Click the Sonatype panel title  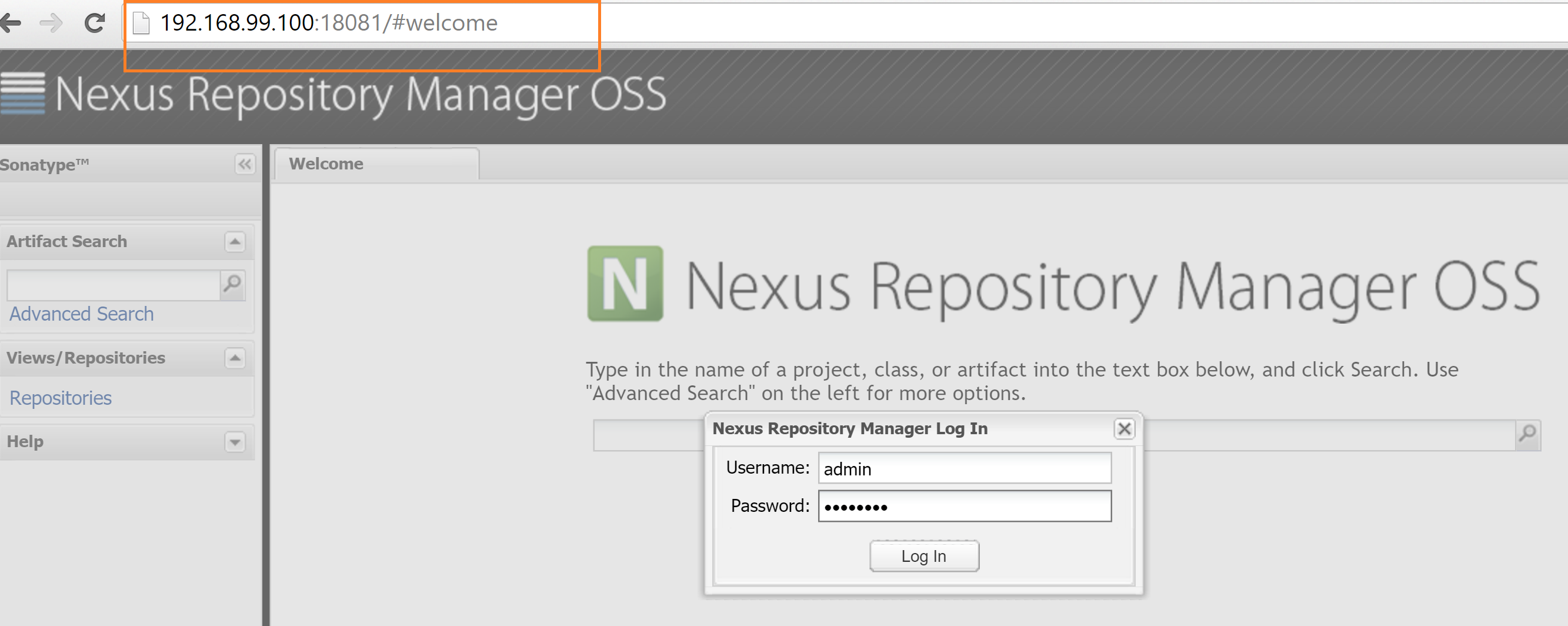coord(45,164)
